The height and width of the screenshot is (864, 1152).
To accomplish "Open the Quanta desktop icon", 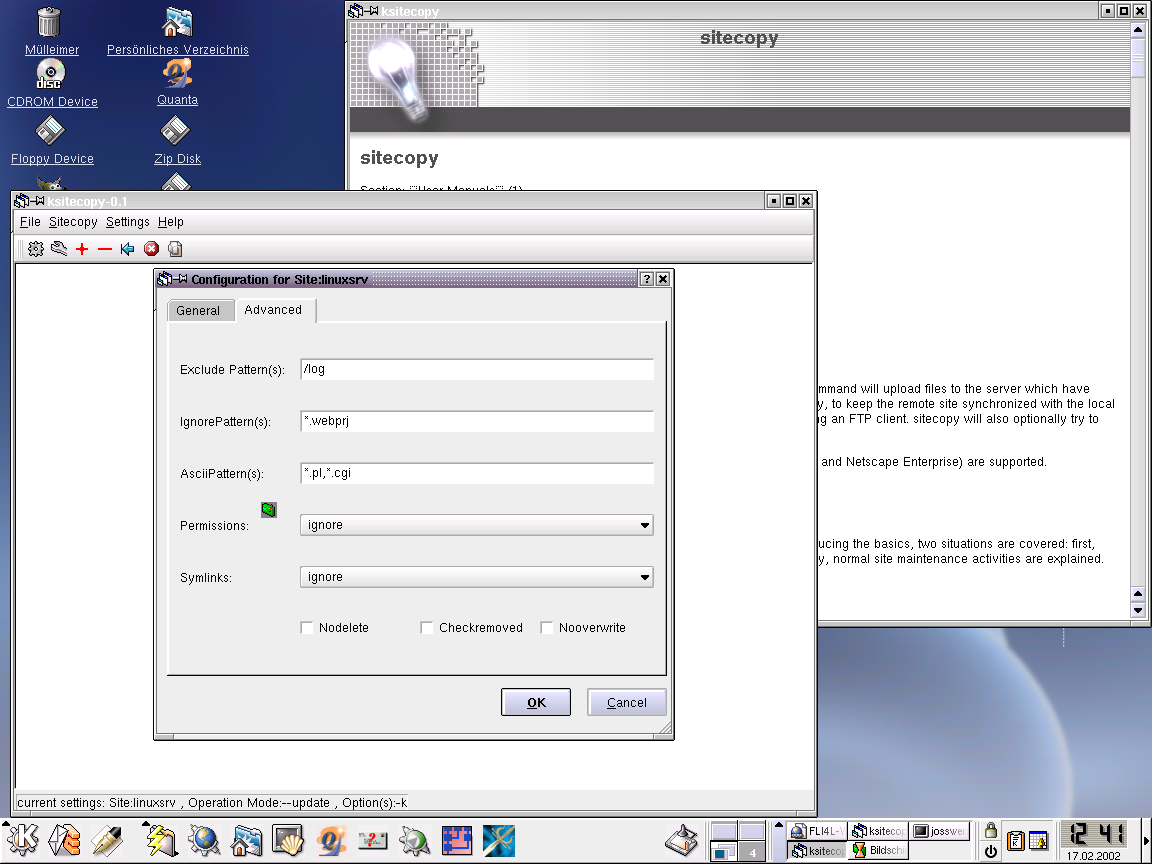I will point(177,82).
